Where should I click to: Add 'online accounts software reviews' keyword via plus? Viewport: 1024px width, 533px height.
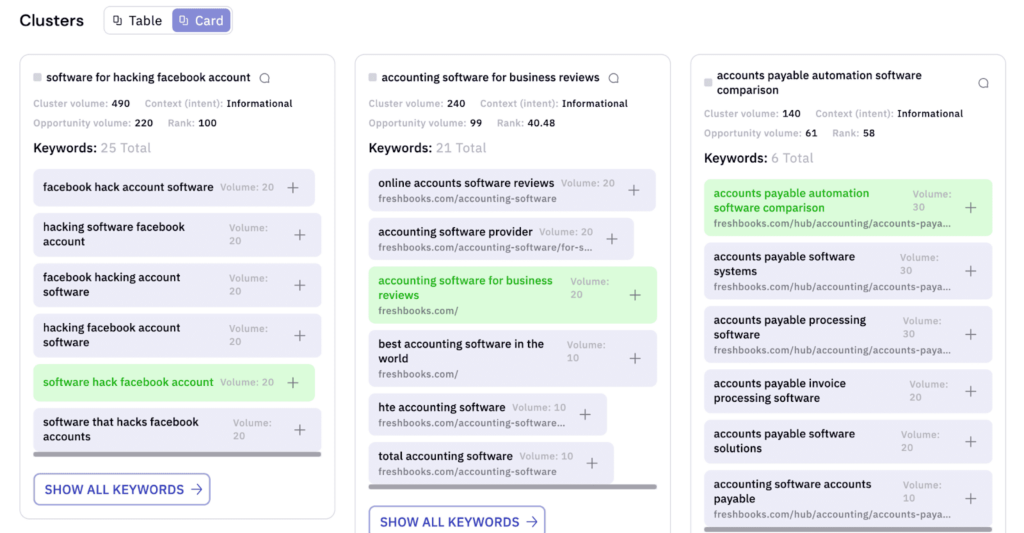(634, 190)
